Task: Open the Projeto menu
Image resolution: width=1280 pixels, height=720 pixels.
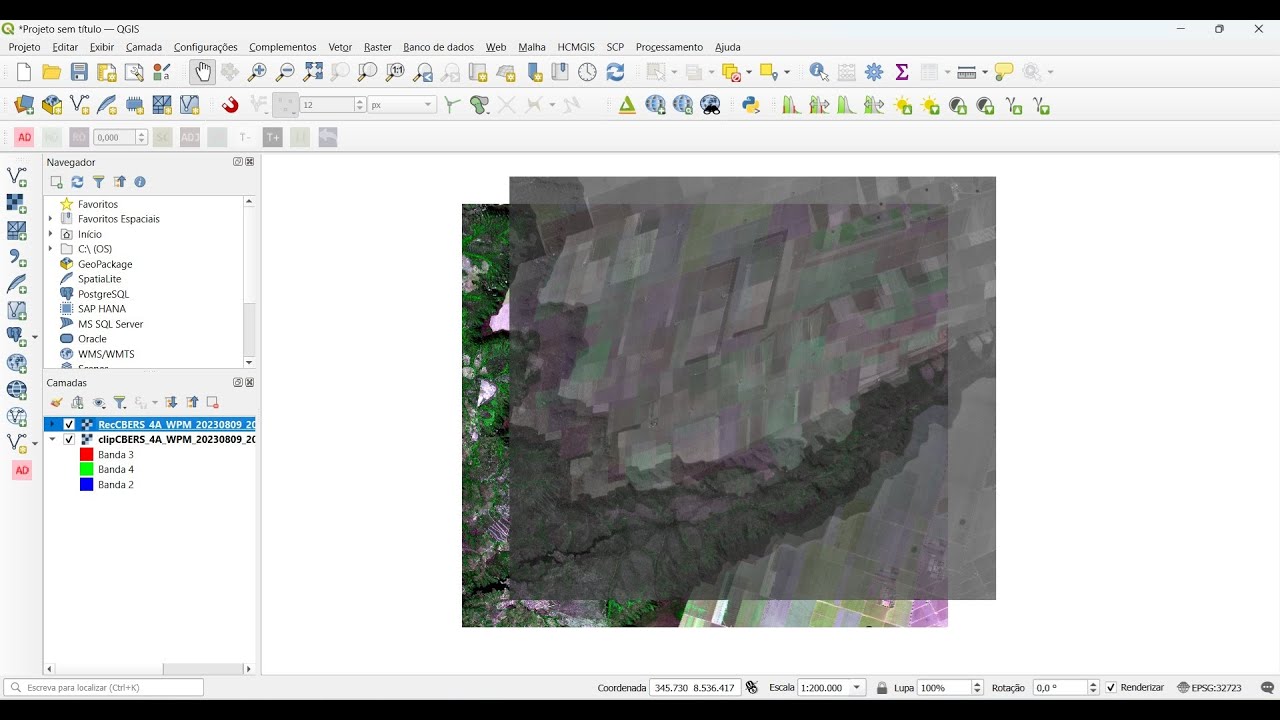Action: point(24,47)
